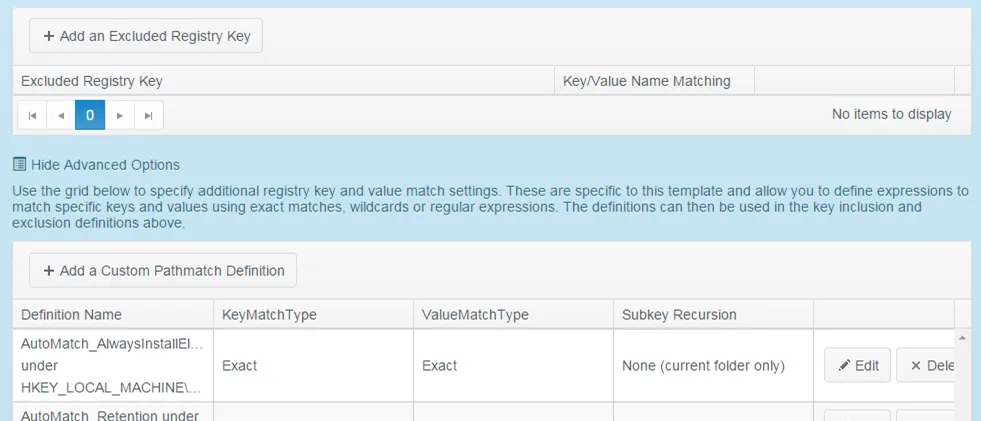The image size is (981, 421).
Task: Click the Hide Advanced Options list icon
Action: [19, 165]
